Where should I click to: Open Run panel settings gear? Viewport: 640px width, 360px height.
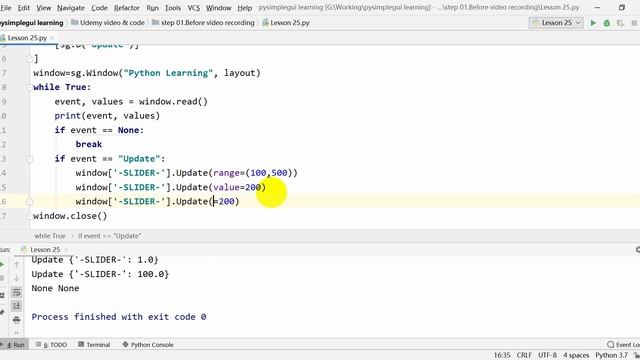[x=637, y=249]
